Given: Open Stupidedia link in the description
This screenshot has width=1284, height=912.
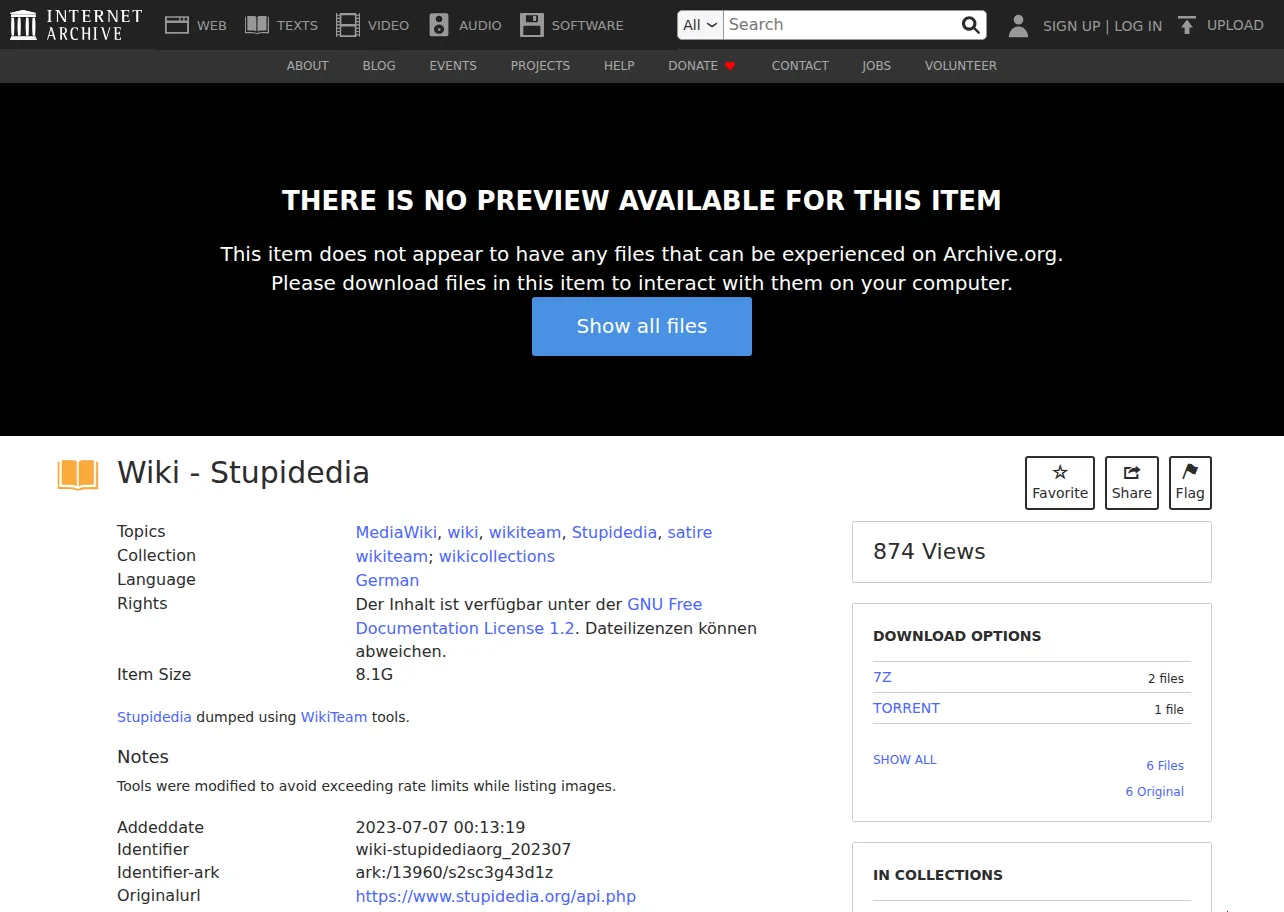Looking at the screenshot, I should pyautogui.click(x=154, y=717).
